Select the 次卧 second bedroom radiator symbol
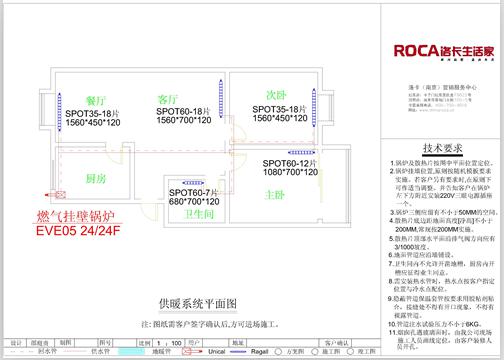The width and height of the screenshot is (504, 360). 314,107
